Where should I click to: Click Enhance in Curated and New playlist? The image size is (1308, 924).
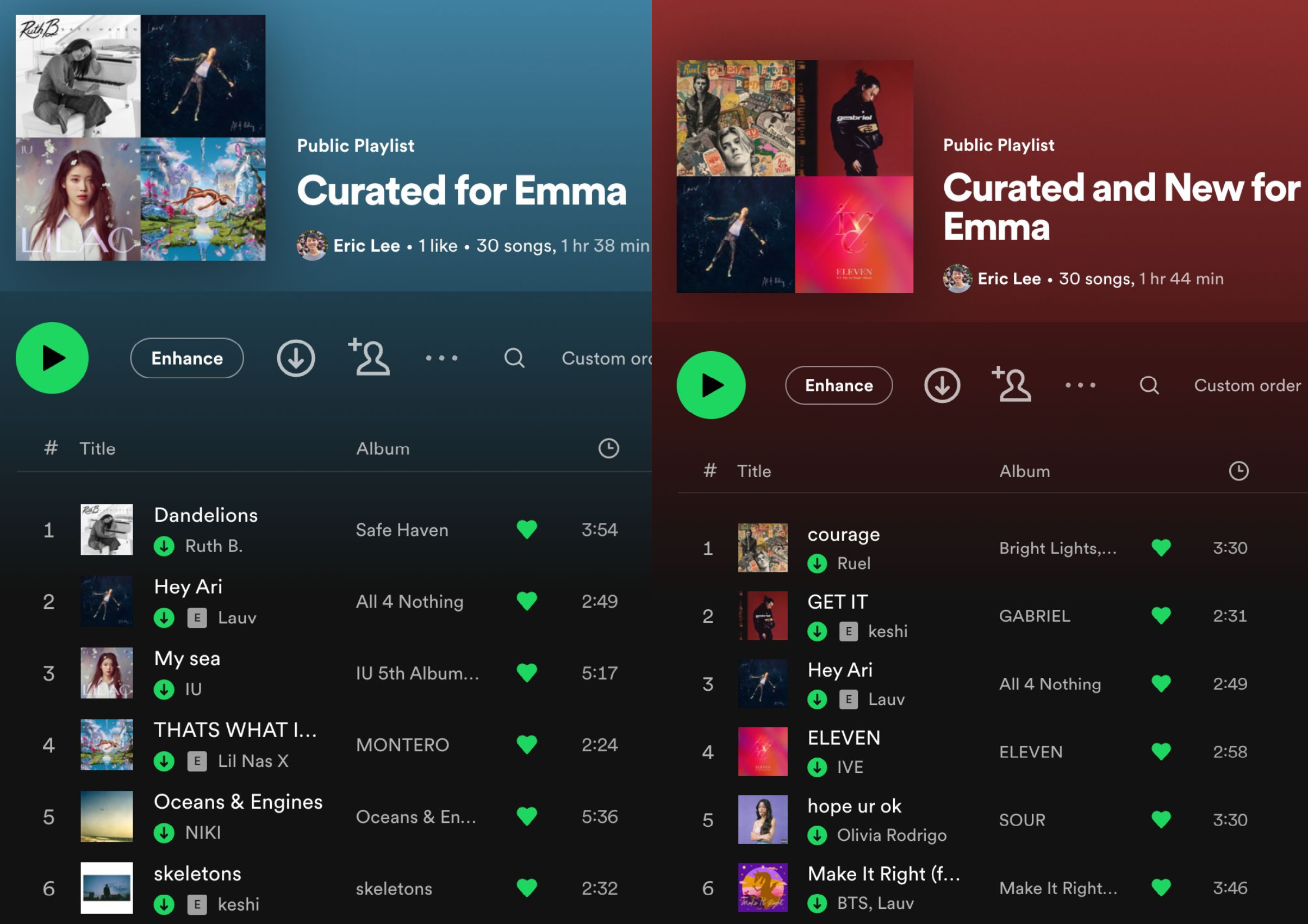tap(839, 385)
